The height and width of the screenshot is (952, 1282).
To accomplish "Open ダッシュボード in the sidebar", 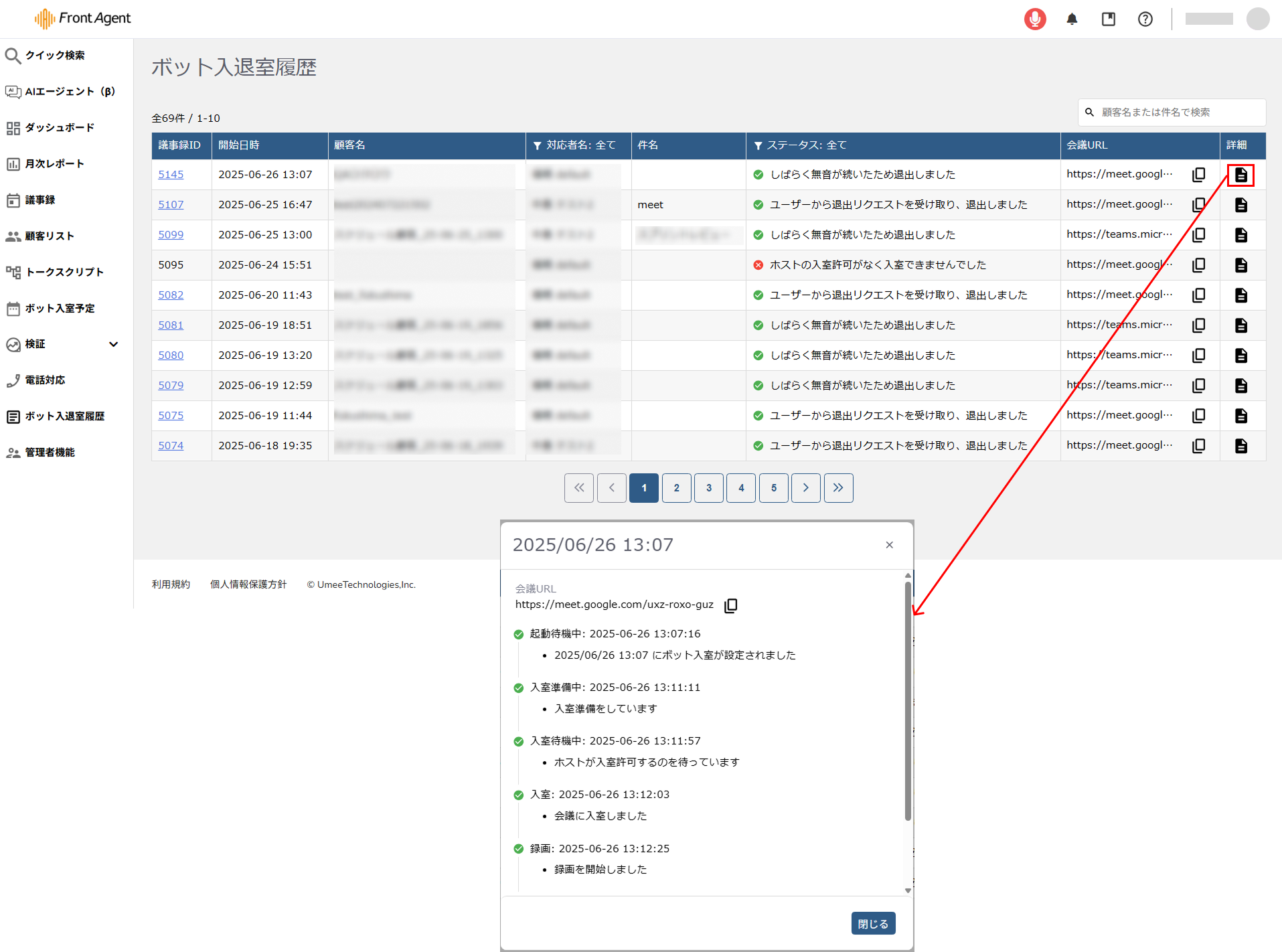I will (59, 127).
